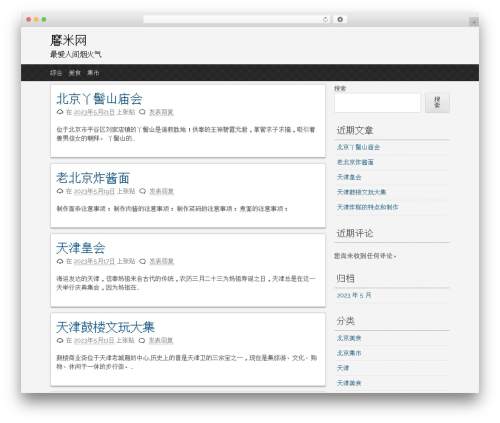Click the date 2023年5月11日 link
Viewport: 500px width, 423px height.
(x=94, y=340)
